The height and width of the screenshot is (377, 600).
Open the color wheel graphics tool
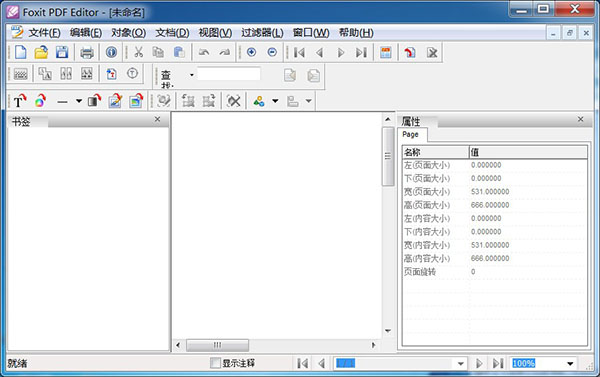coord(41,101)
